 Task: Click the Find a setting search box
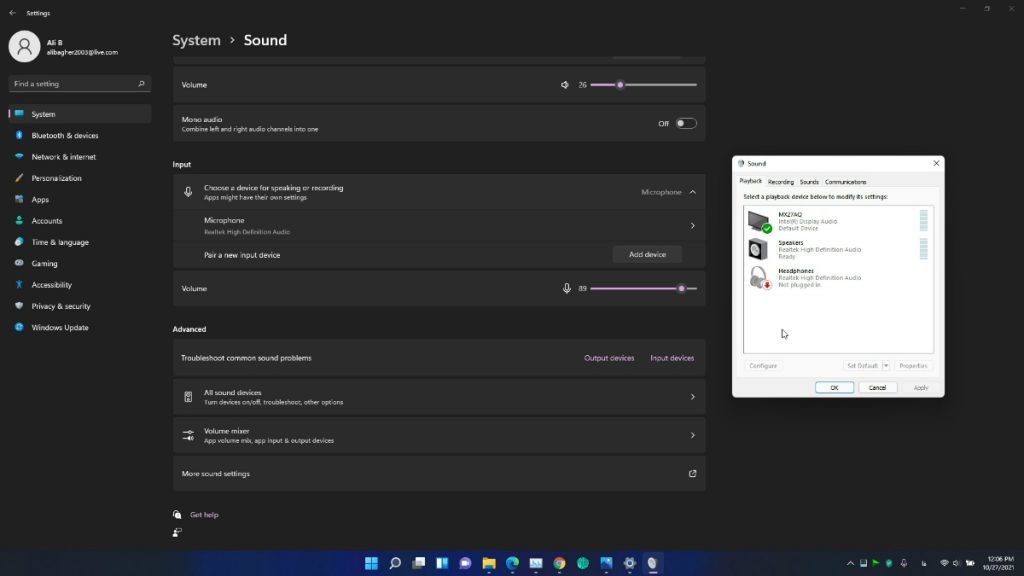(80, 84)
